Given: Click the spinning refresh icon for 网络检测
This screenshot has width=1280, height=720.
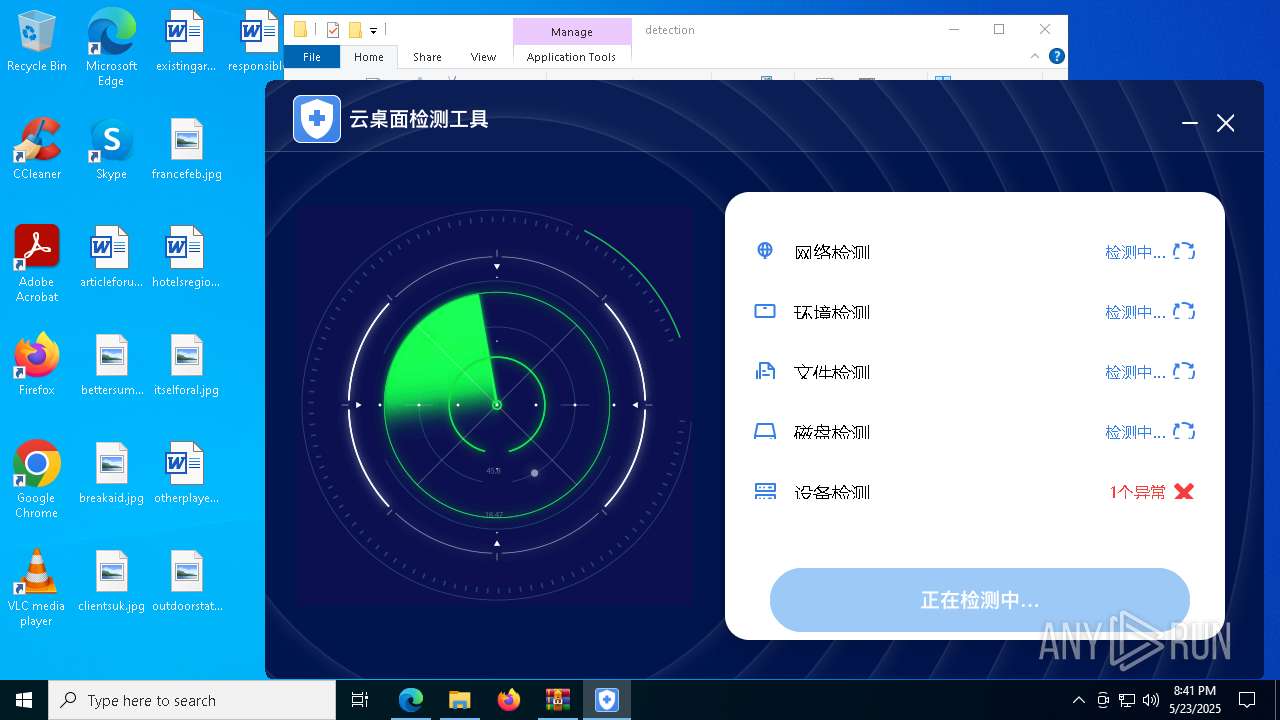Looking at the screenshot, I should coord(1184,251).
